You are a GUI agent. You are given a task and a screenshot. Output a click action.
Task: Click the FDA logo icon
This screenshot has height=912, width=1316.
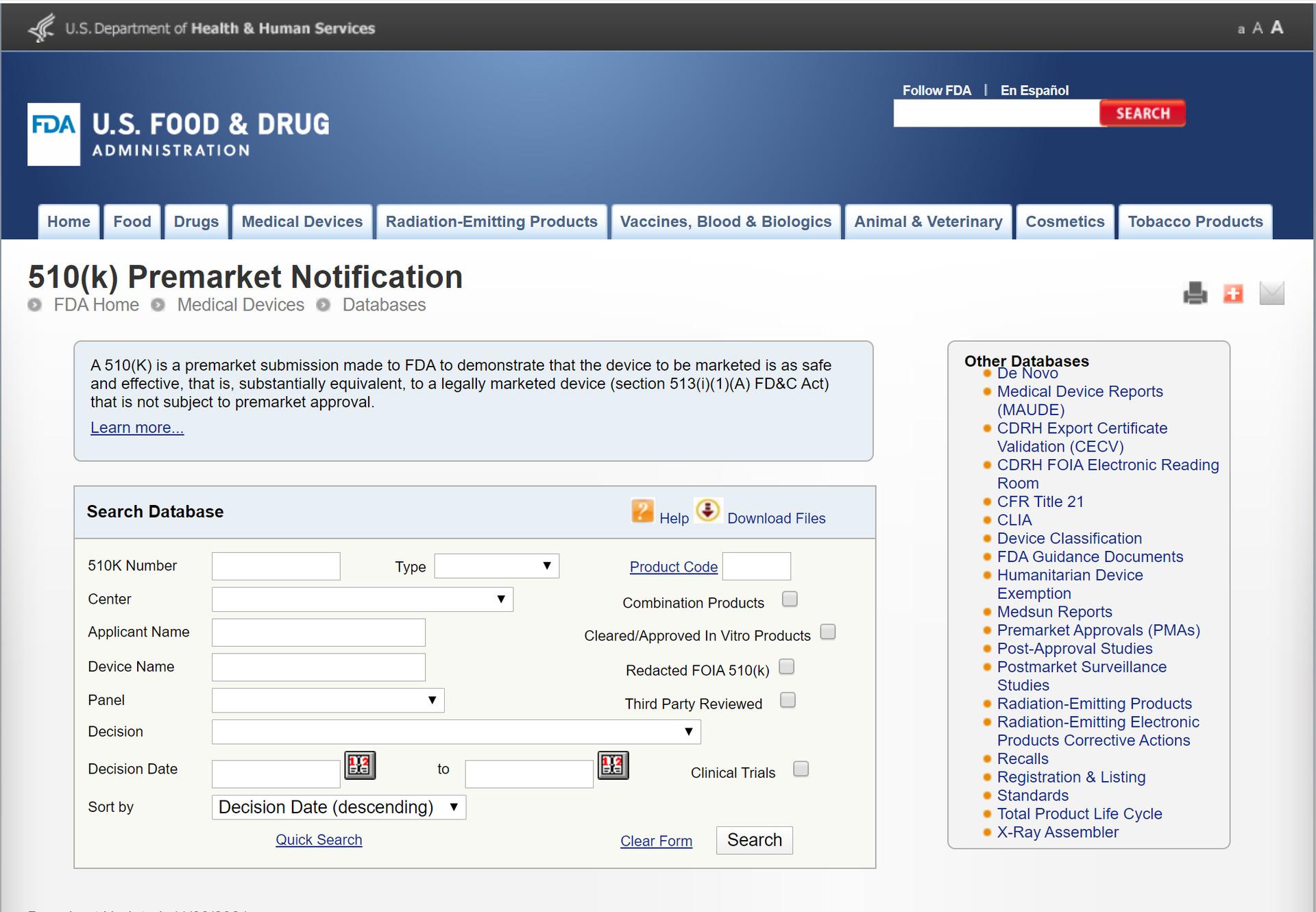pyautogui.click(x=53, y=134)
